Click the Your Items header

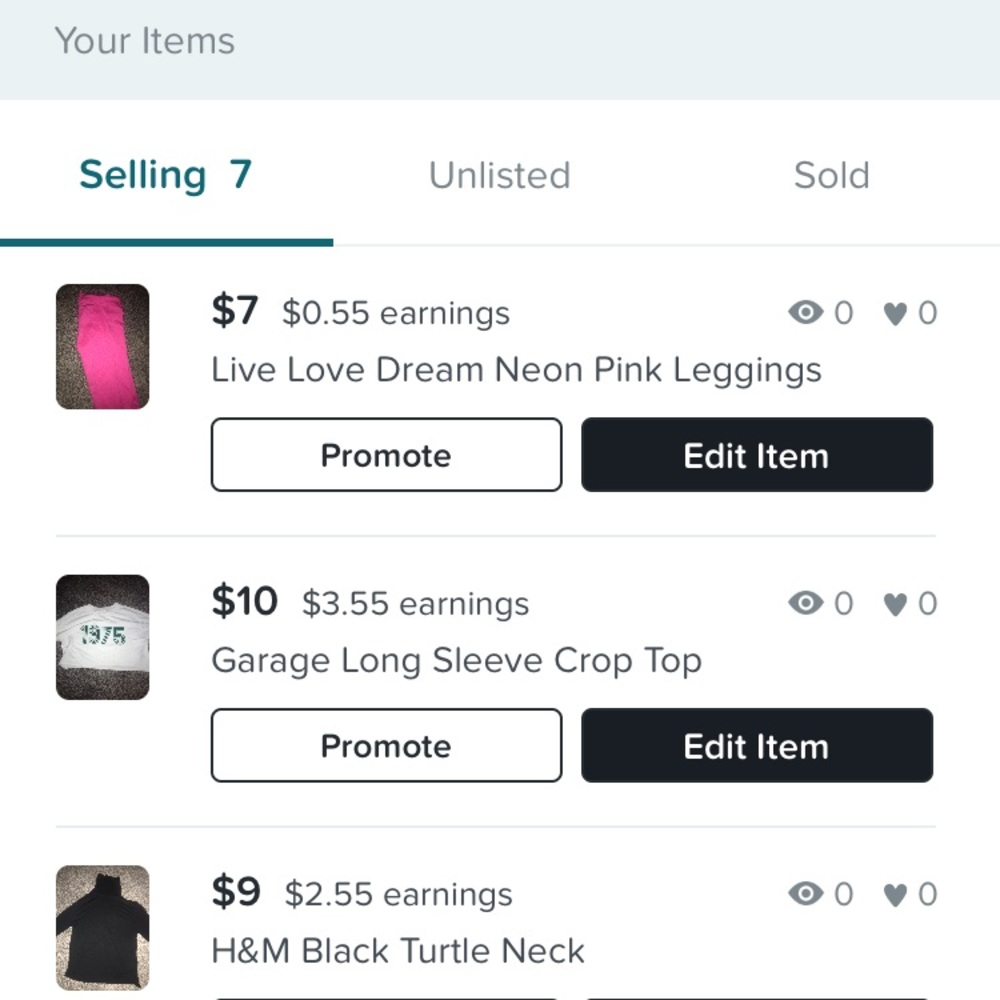coord(145,41)
